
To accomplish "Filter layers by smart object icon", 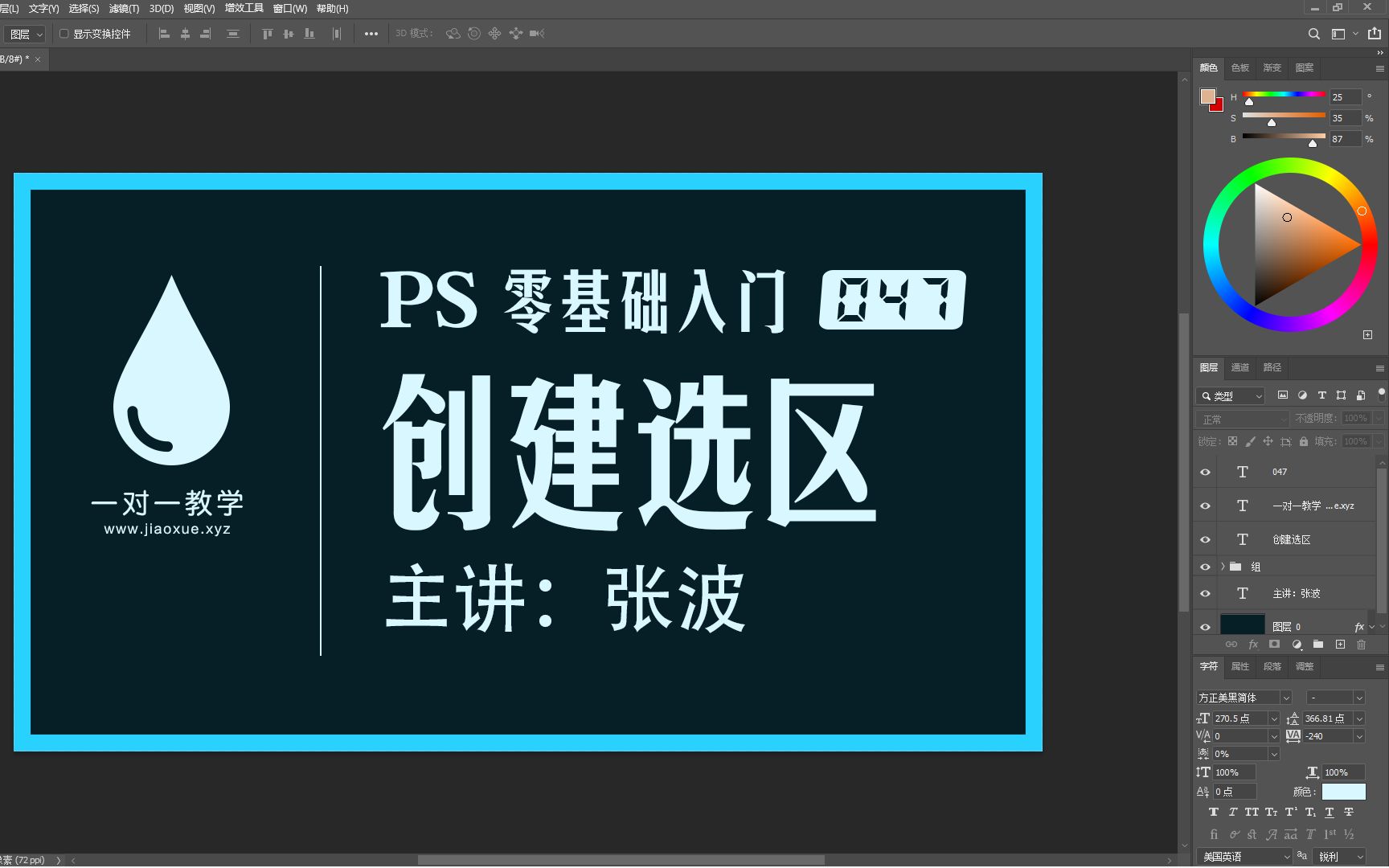I will (x=1361, y=395).
